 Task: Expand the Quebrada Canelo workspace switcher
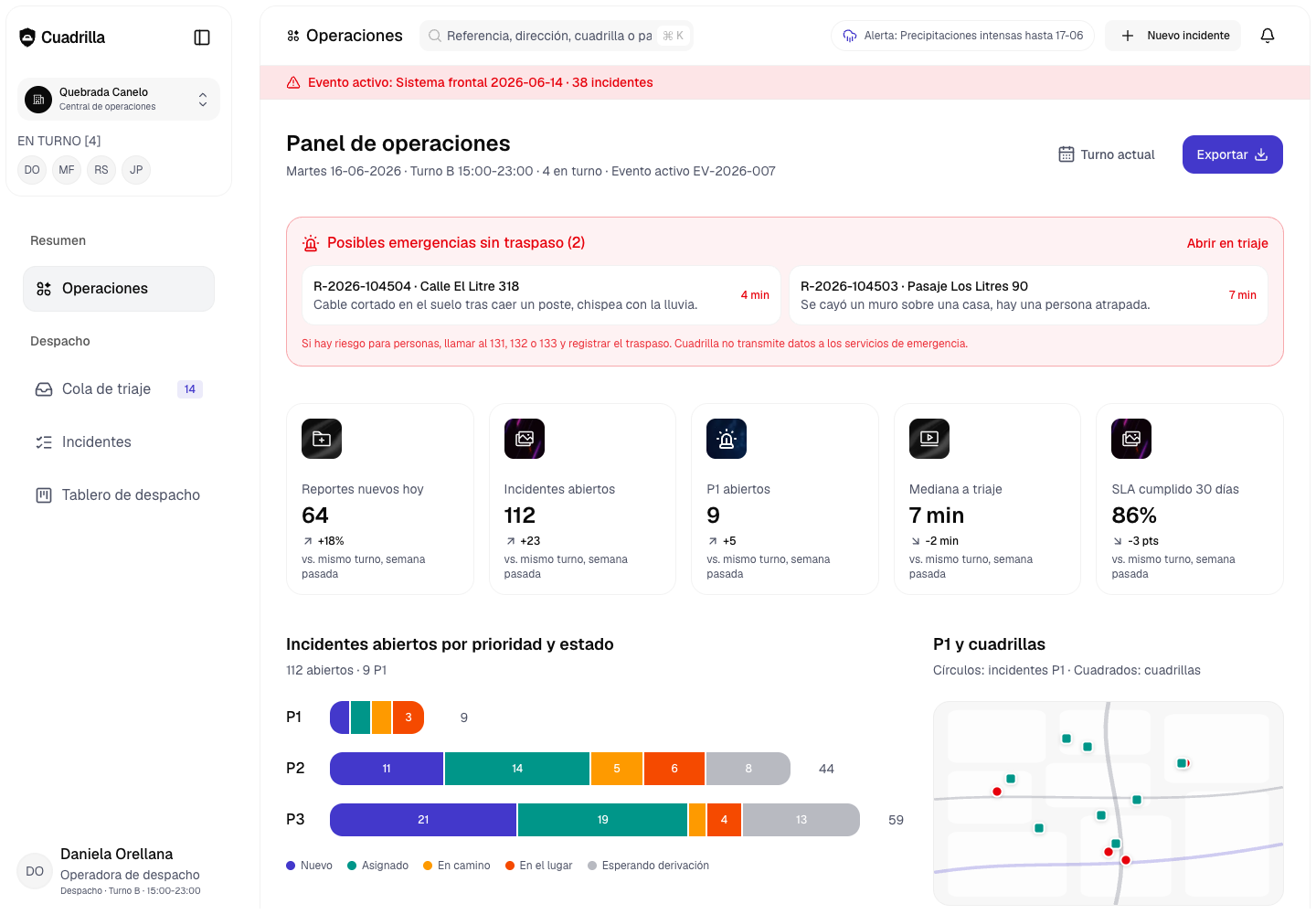tap(119, 99)
